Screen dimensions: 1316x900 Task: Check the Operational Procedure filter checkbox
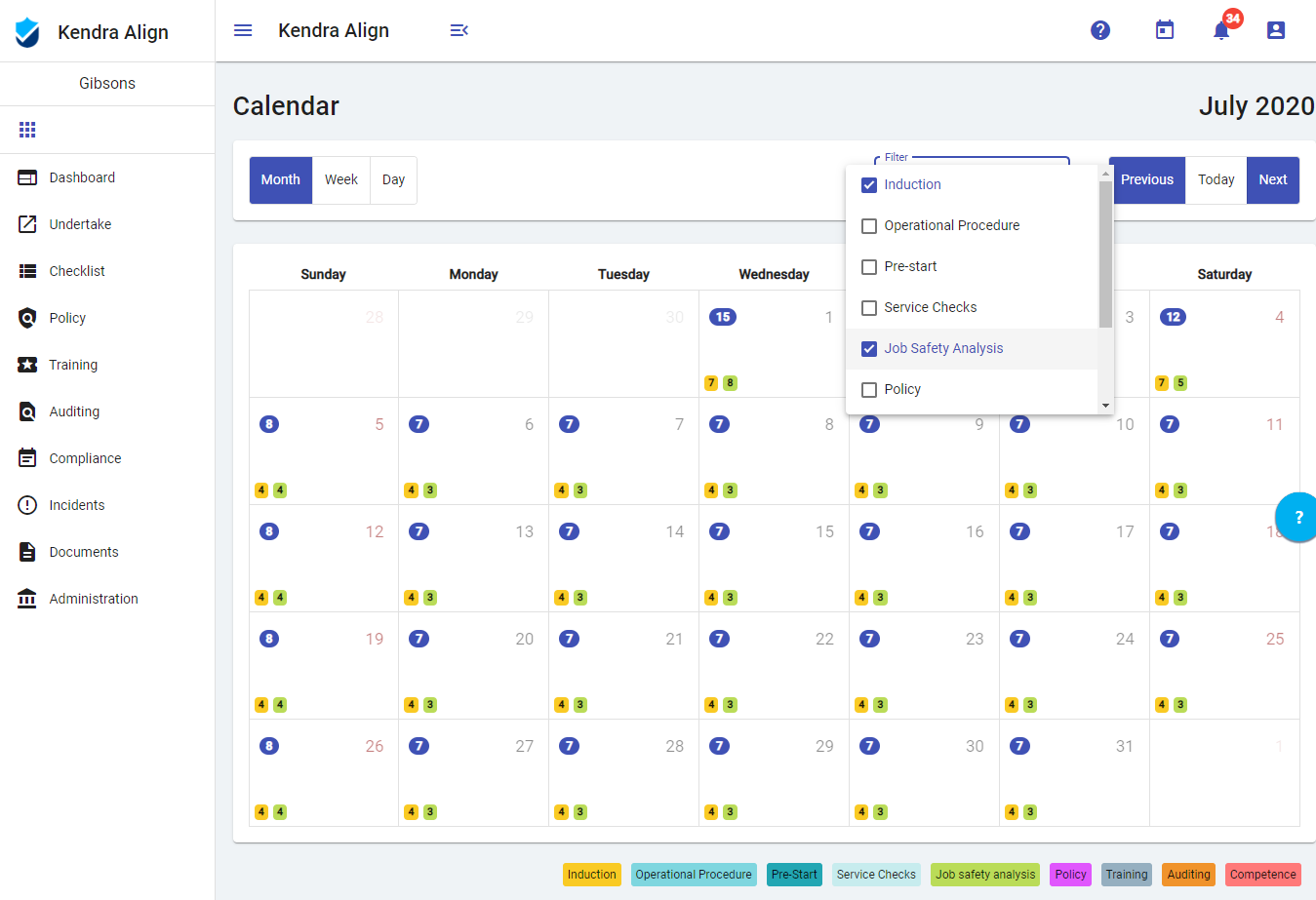pos(869,226)
